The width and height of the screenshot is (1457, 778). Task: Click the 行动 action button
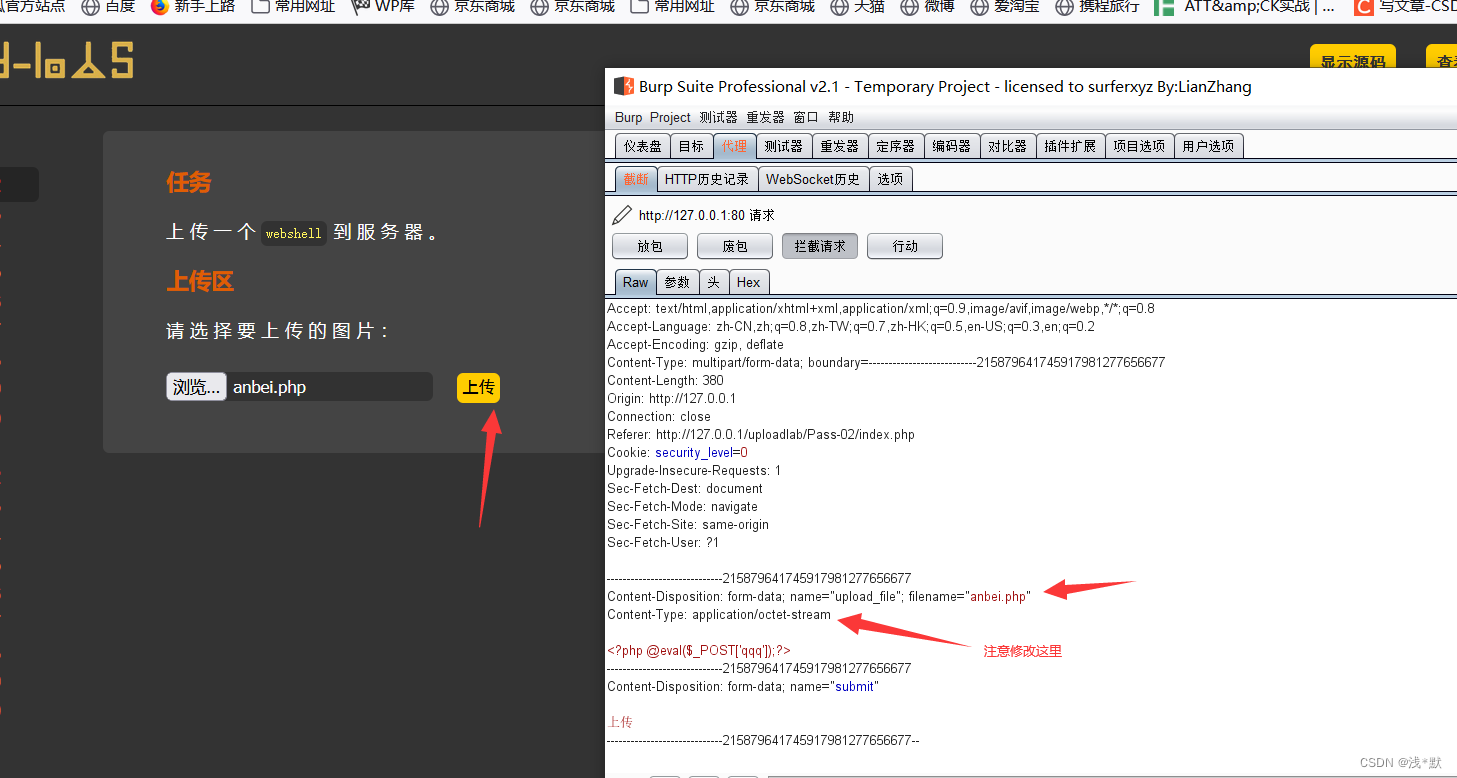coord(905,246)
